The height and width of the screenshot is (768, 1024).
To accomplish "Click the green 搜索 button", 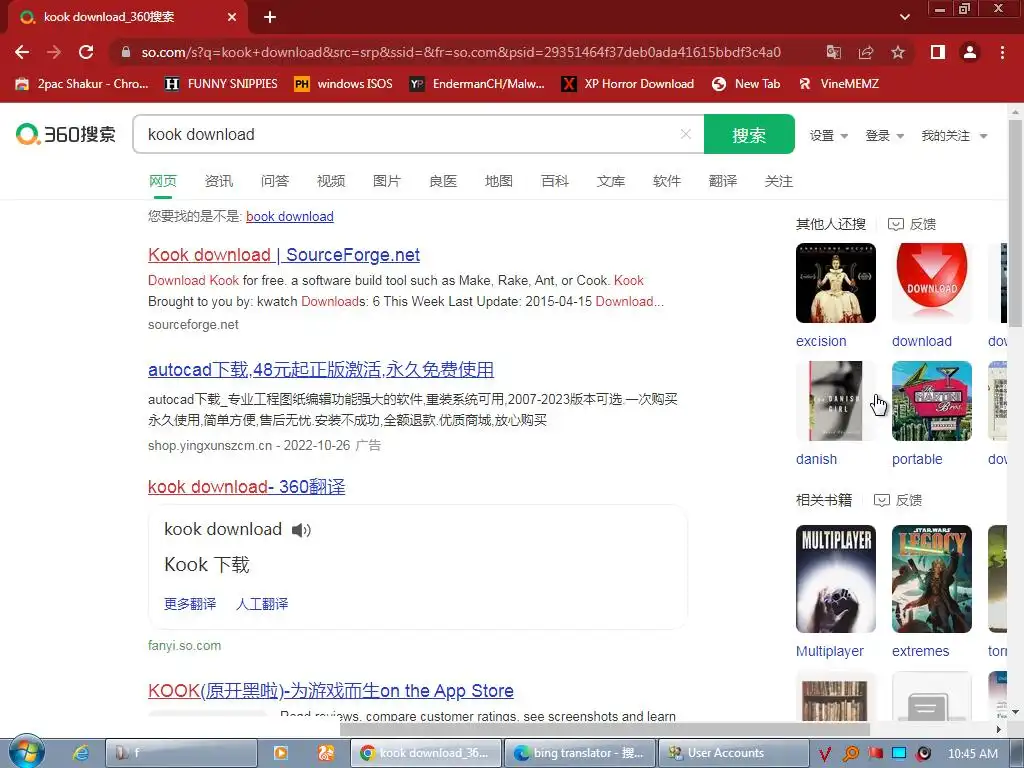I will coord(749,135).
